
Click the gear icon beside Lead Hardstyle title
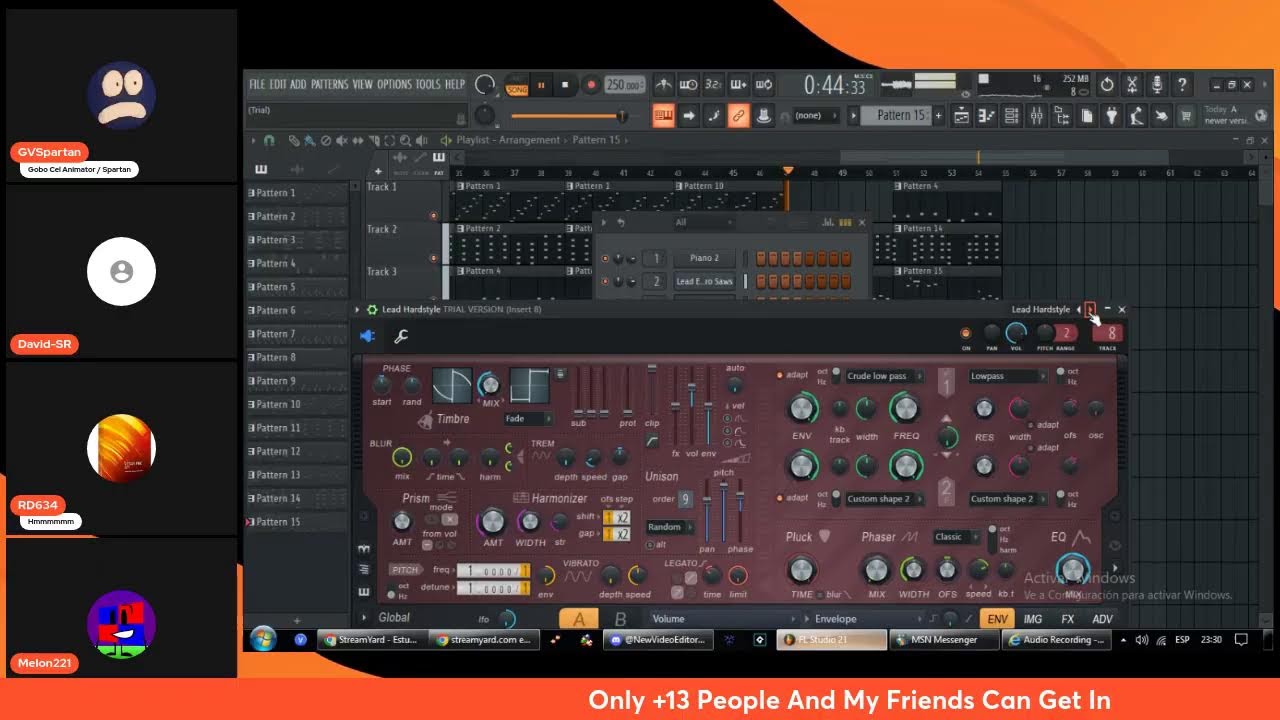pyautogui.click(x=372, y=310)
